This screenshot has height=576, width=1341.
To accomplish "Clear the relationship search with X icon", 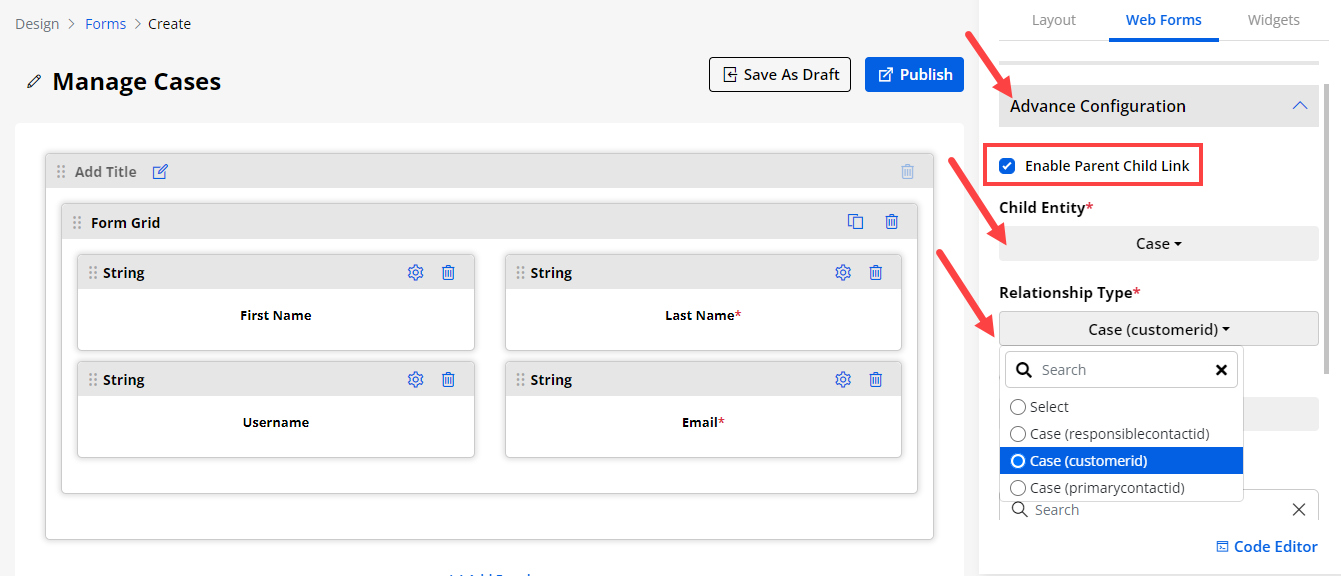I will click(1221, 370).
